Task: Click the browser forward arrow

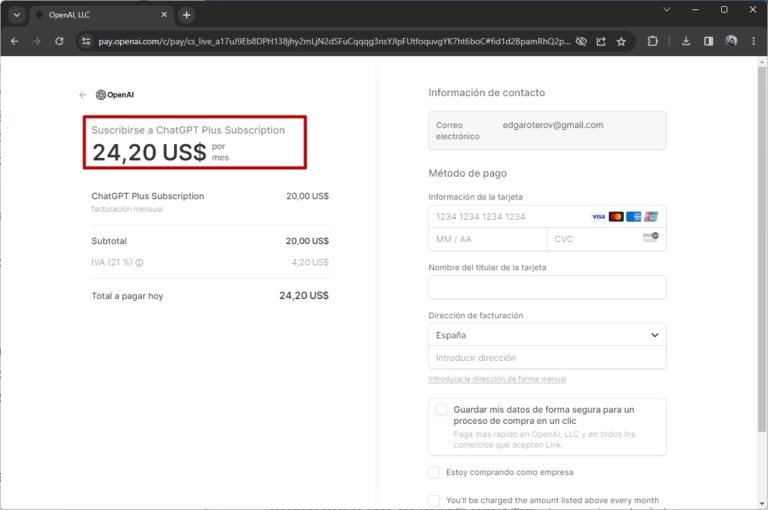Action: 37,41
